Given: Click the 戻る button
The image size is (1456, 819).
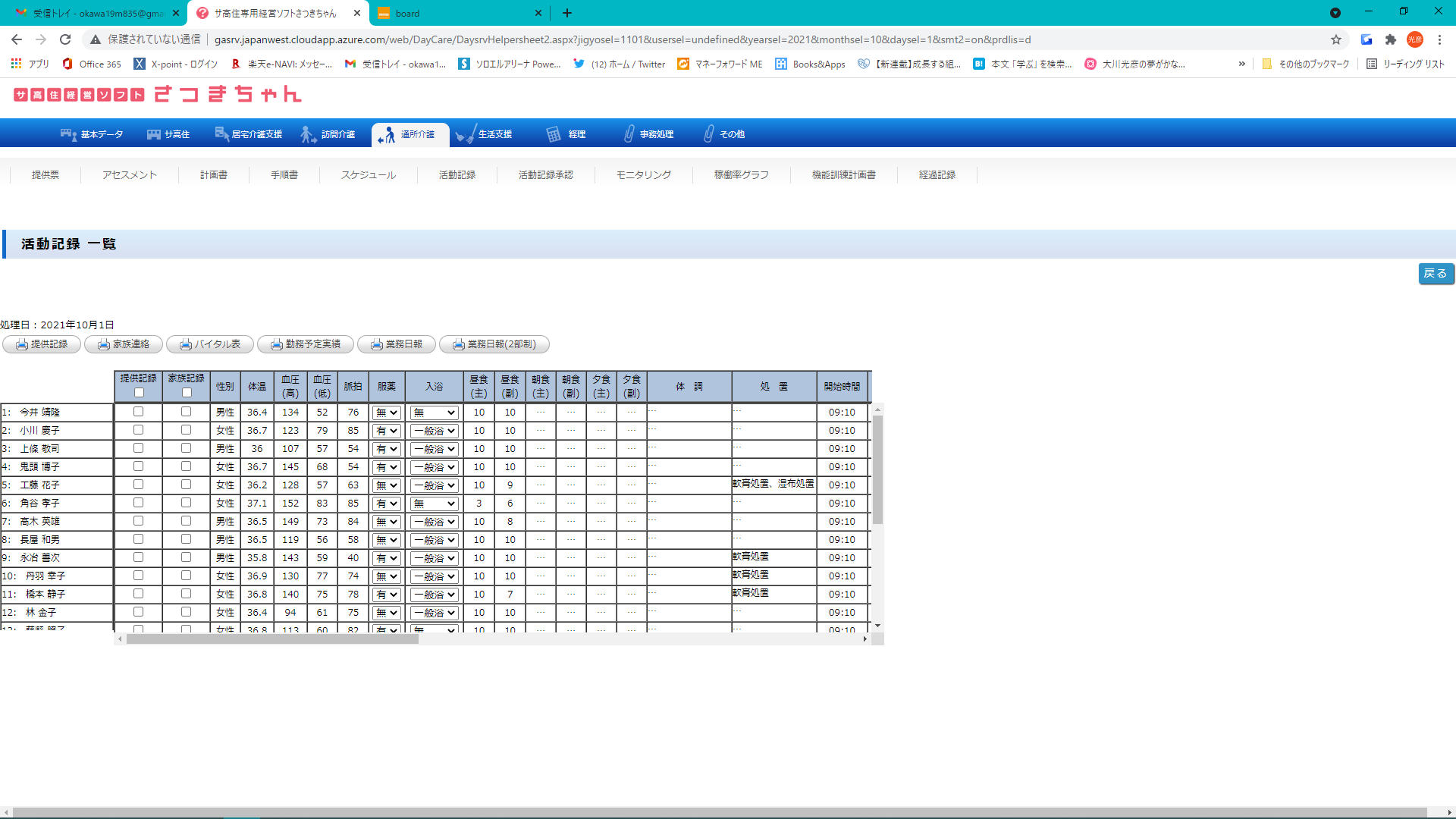Looking at the screenshot, I should 1435,274.
